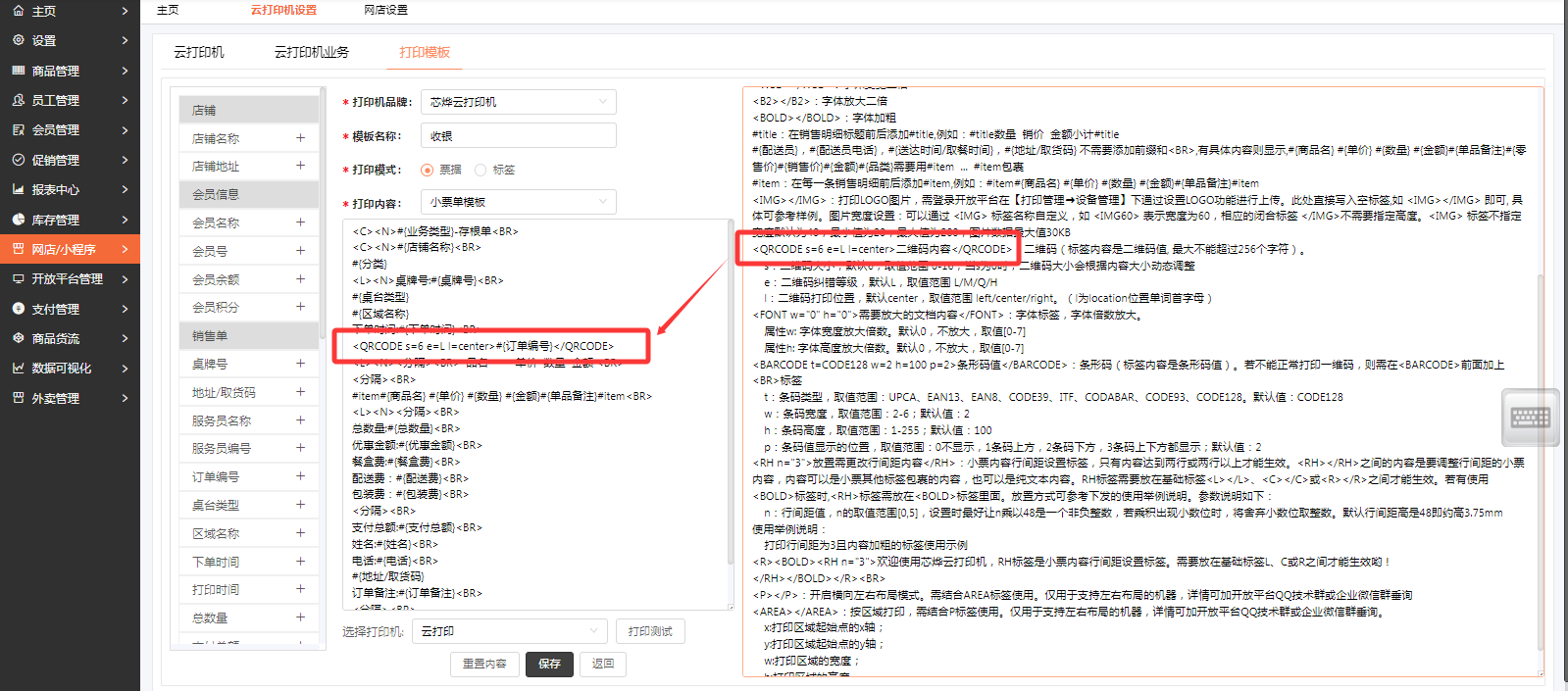
Task: Click the 重置内容 button
Action: pyautogui.click(x=484, y=664)
